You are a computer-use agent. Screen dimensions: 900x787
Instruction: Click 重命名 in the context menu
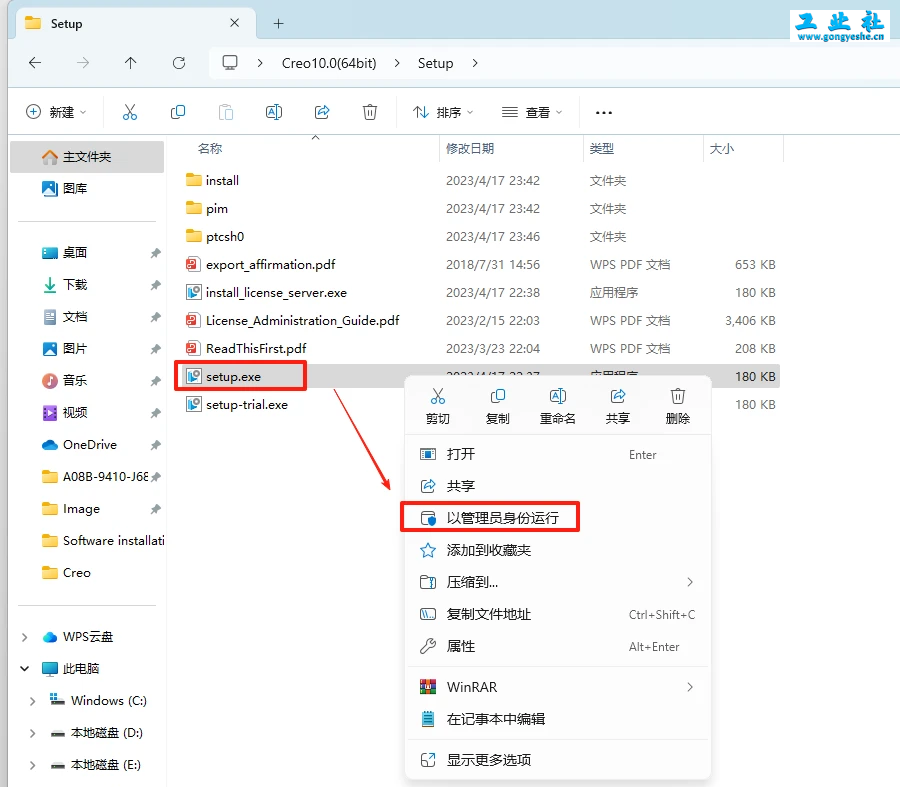click(x=557, y=406)
